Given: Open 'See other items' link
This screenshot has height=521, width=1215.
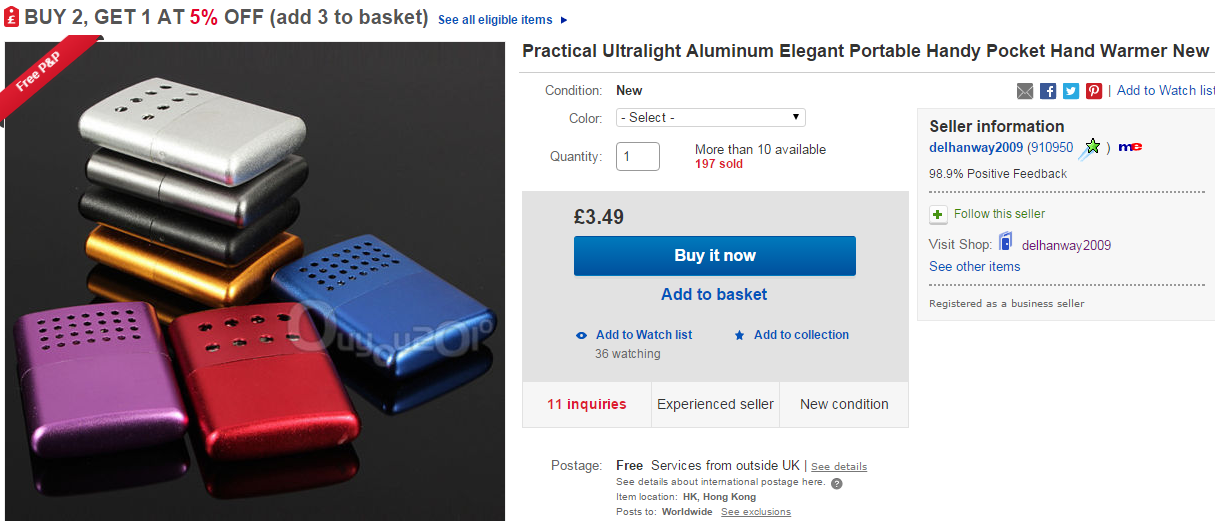Looking at the screenshot, I should pyautogui.click(x=974, y=266).
